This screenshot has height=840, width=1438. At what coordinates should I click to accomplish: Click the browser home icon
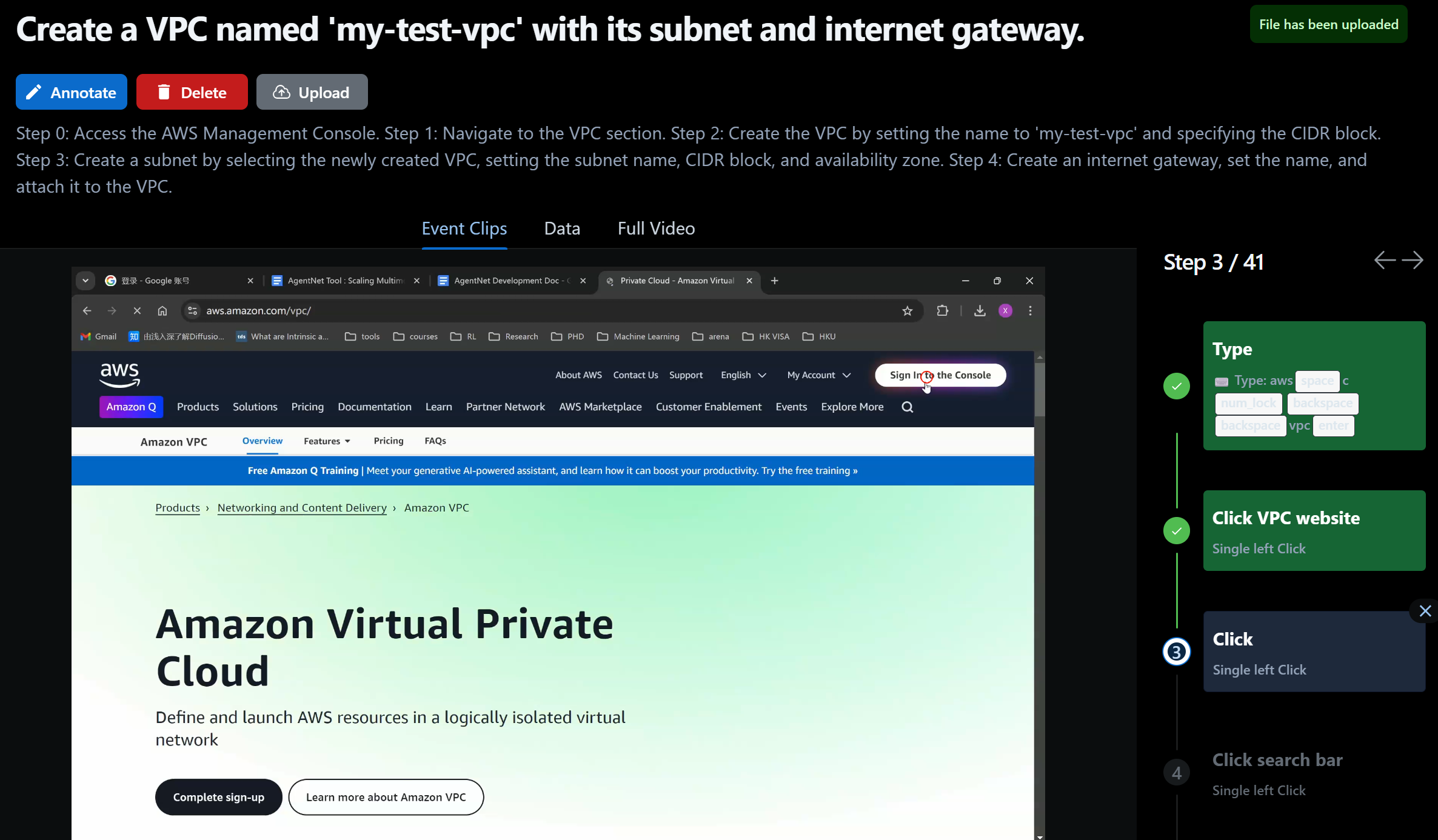tap(162, 311)
